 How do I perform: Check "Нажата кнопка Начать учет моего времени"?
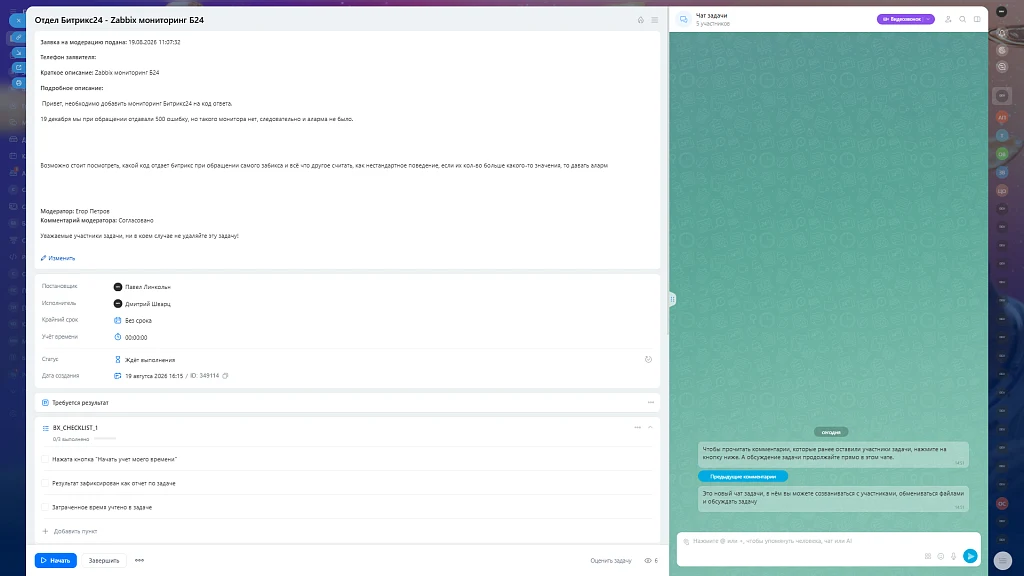(x=45, y=460)
